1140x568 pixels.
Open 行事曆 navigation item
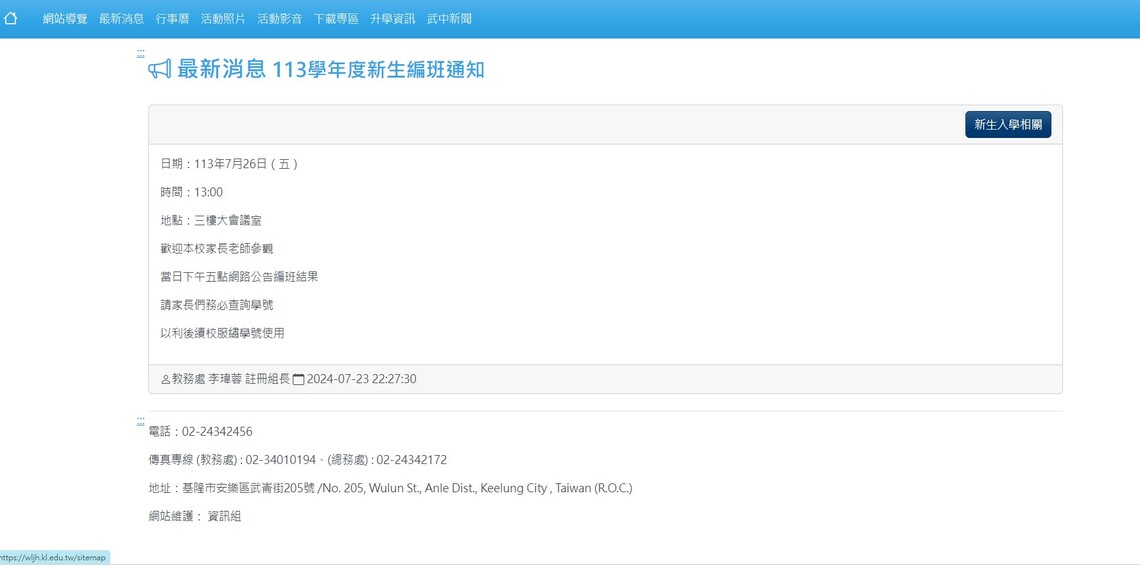point(172,19)
